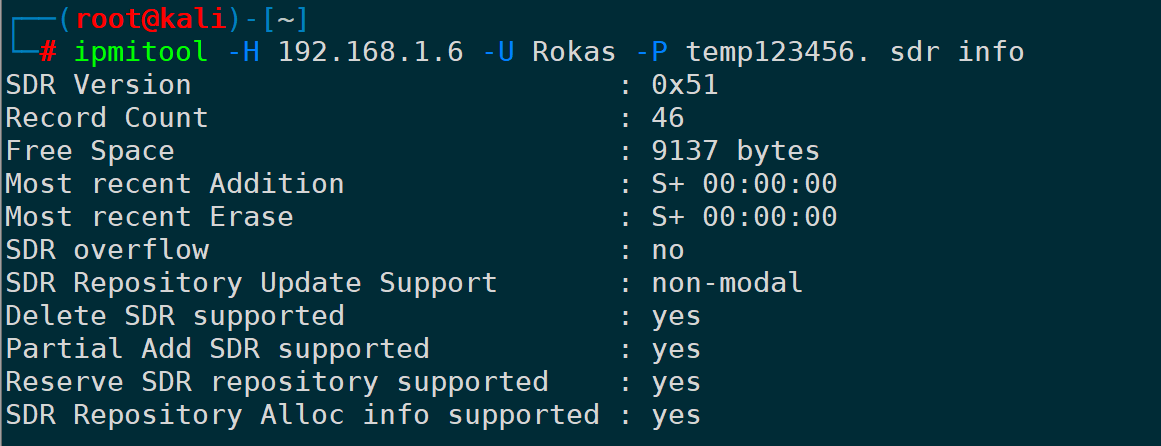Click the Reserve SDR repository supported label
Screen dimensions: 1161x446
pyautogui.click(x=277, y=382)
